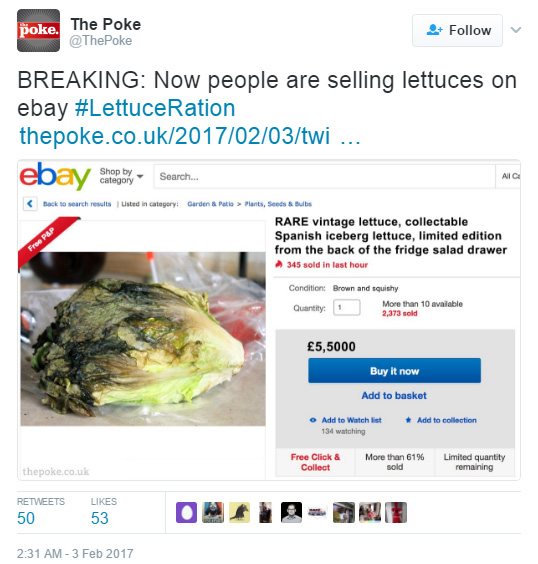Click the star icon for collection
The height and width of the screenshot is (564, 538).
coord(408,420)
